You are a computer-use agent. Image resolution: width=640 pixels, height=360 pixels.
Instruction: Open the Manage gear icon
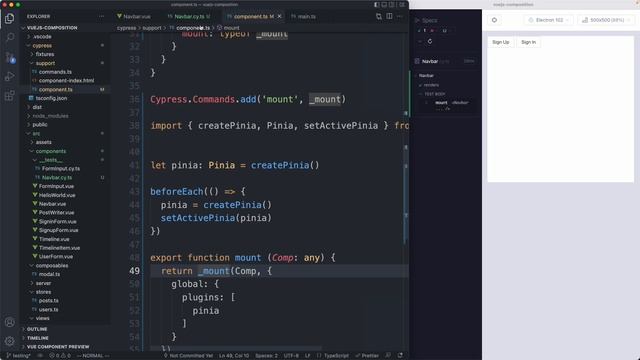tap(9, 341)
